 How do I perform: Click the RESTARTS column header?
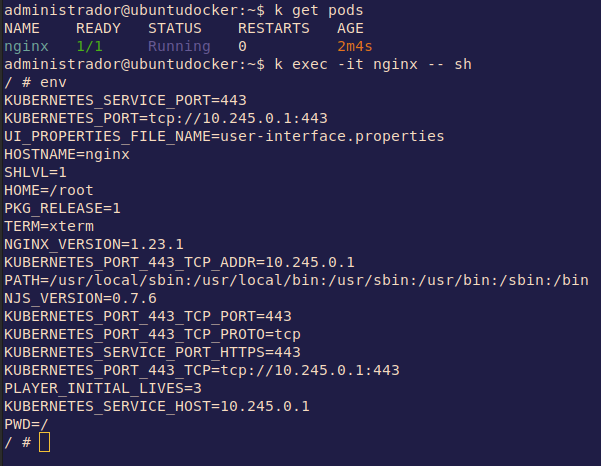273,28
